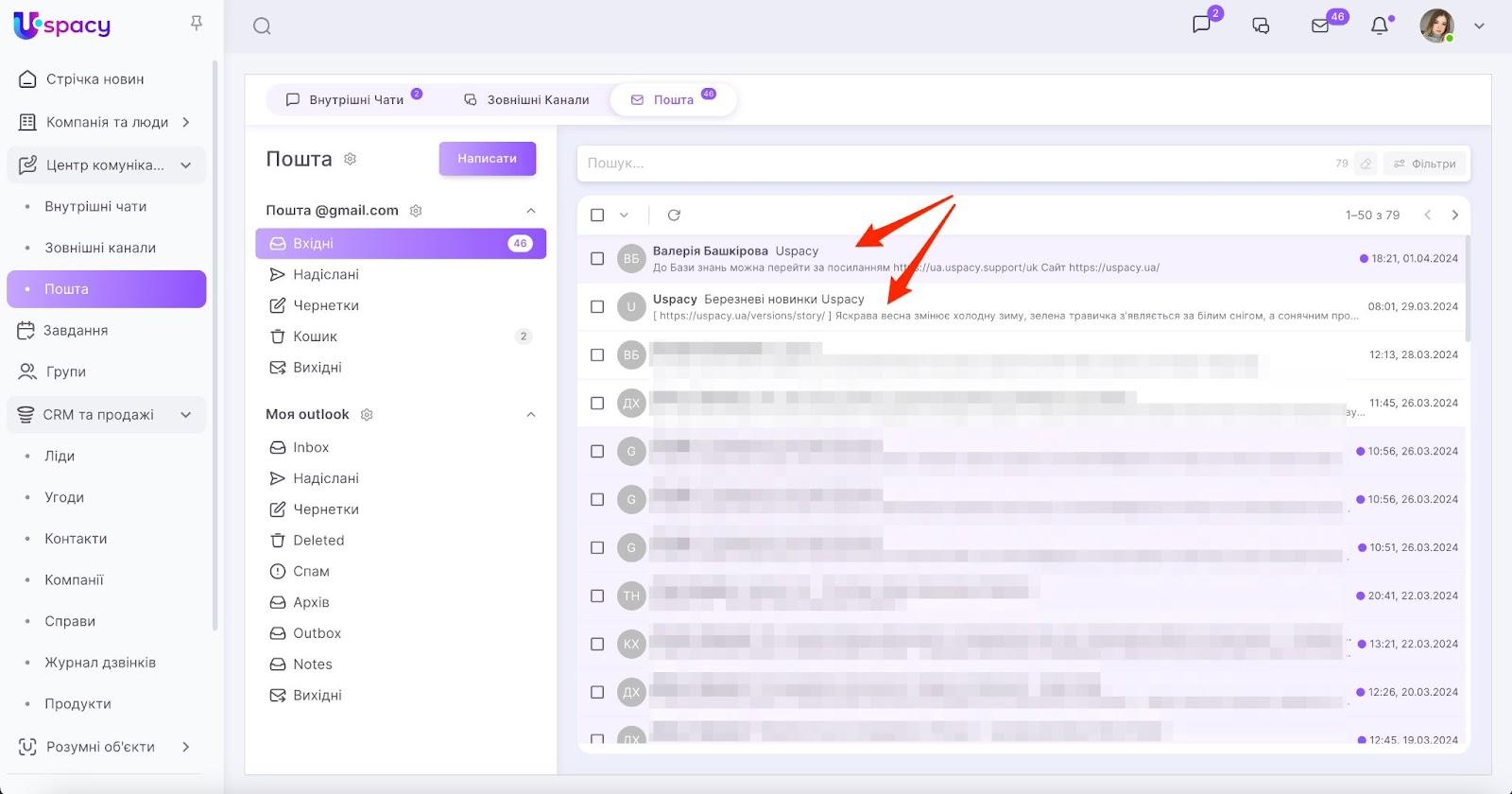Image resolution: width=1512 pixels, height=794 pixels.
Task: Refresh the email list
Action: (674, 216)
